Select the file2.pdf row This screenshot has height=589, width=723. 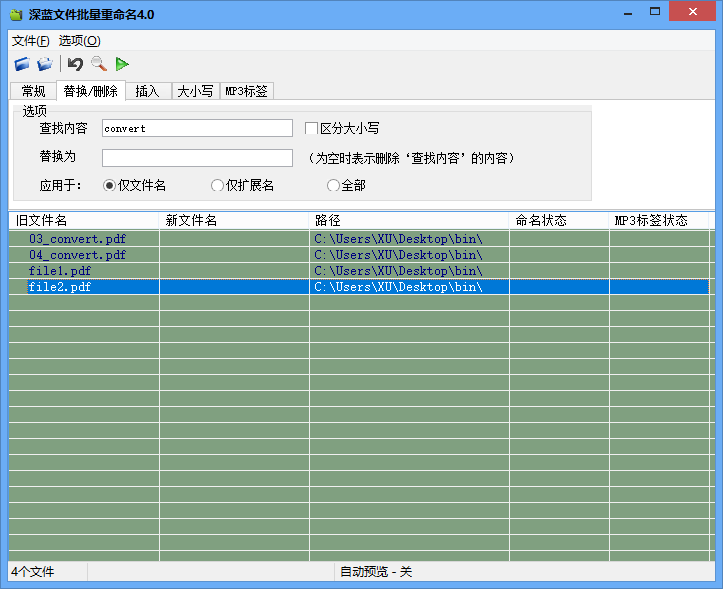359,287
